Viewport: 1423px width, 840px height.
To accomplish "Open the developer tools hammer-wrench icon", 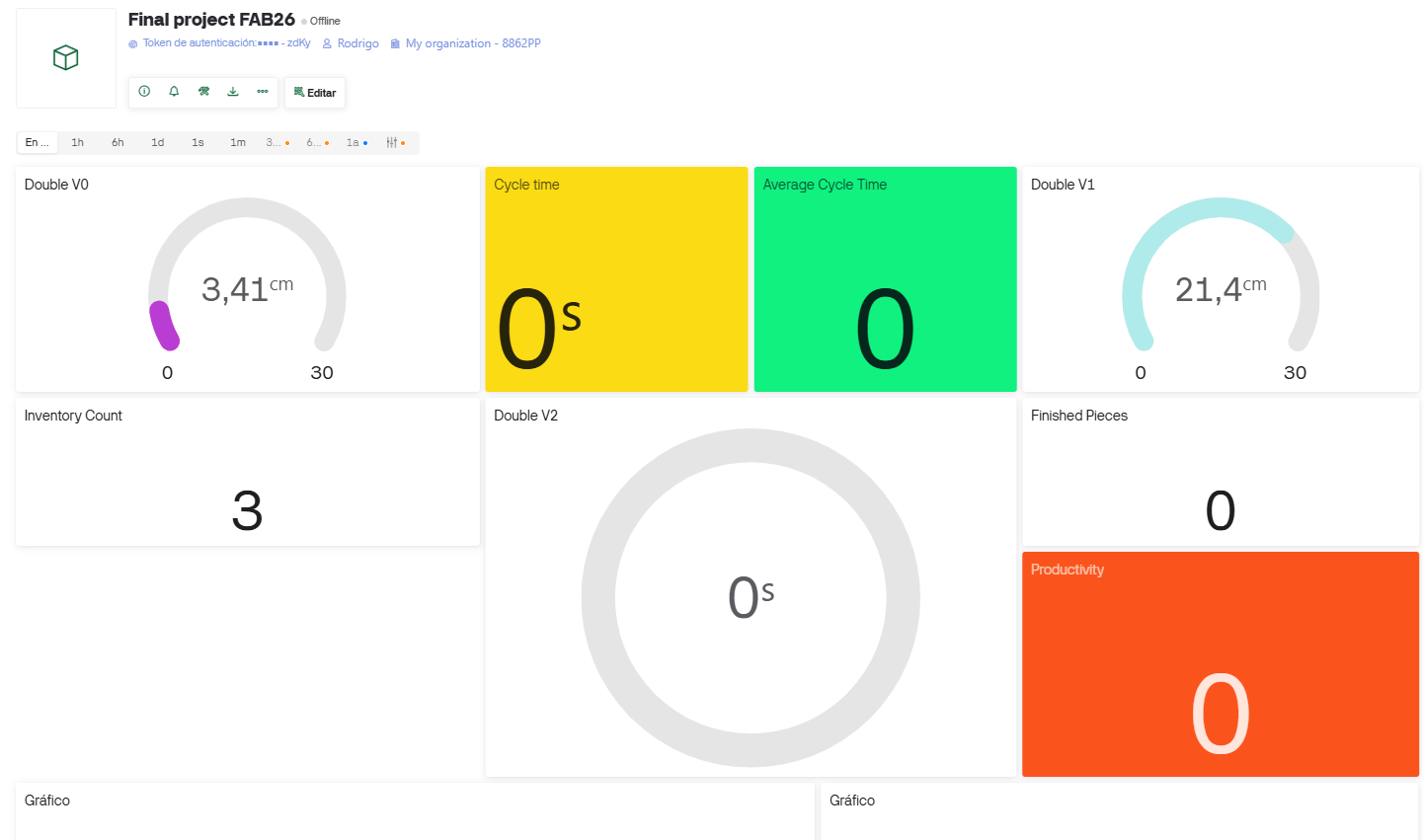I will tap(203, 92).
